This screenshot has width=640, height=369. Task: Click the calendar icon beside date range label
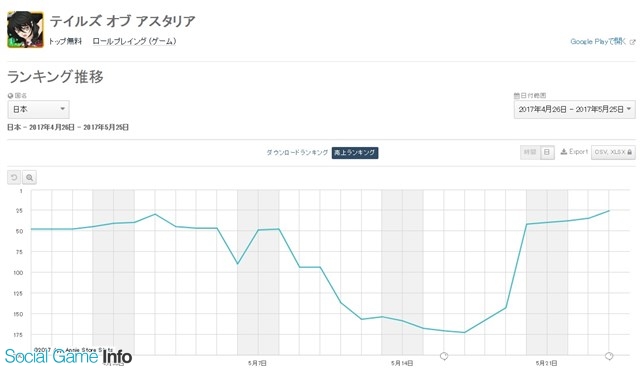point(516,96)
